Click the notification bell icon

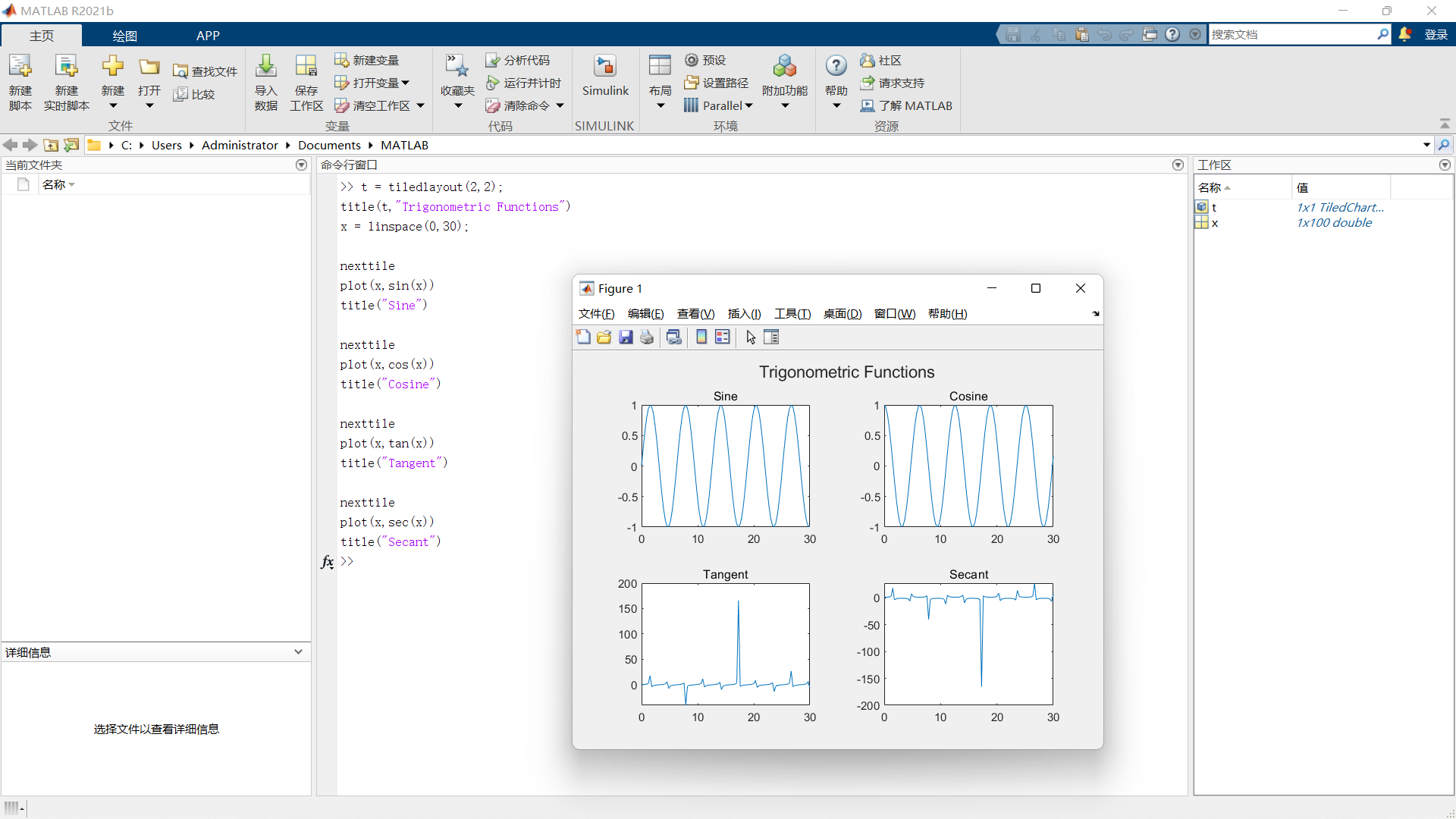tap(1405, 34)
